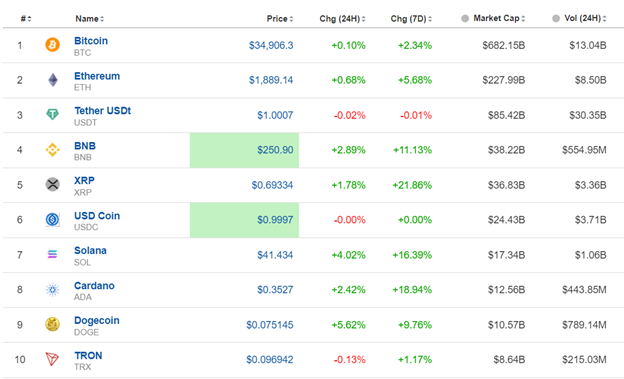The width and height of the screenshot is (624, 379).
Task: Select Tether volume $30.35B
Action: click(x=588, y=115)
